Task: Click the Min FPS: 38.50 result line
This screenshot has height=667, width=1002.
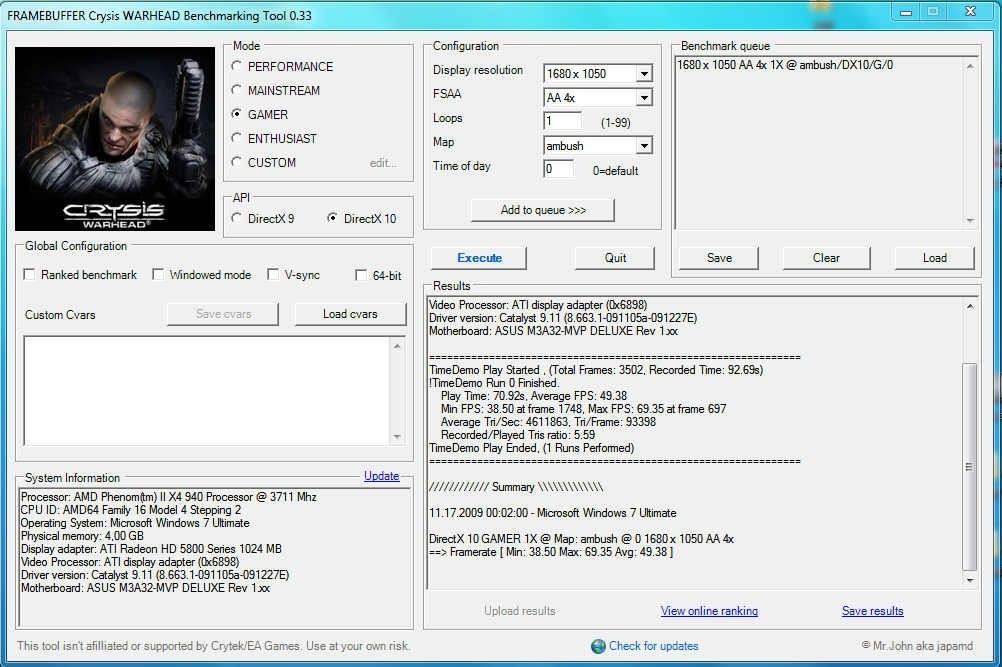Action: [x=583, y=409]
